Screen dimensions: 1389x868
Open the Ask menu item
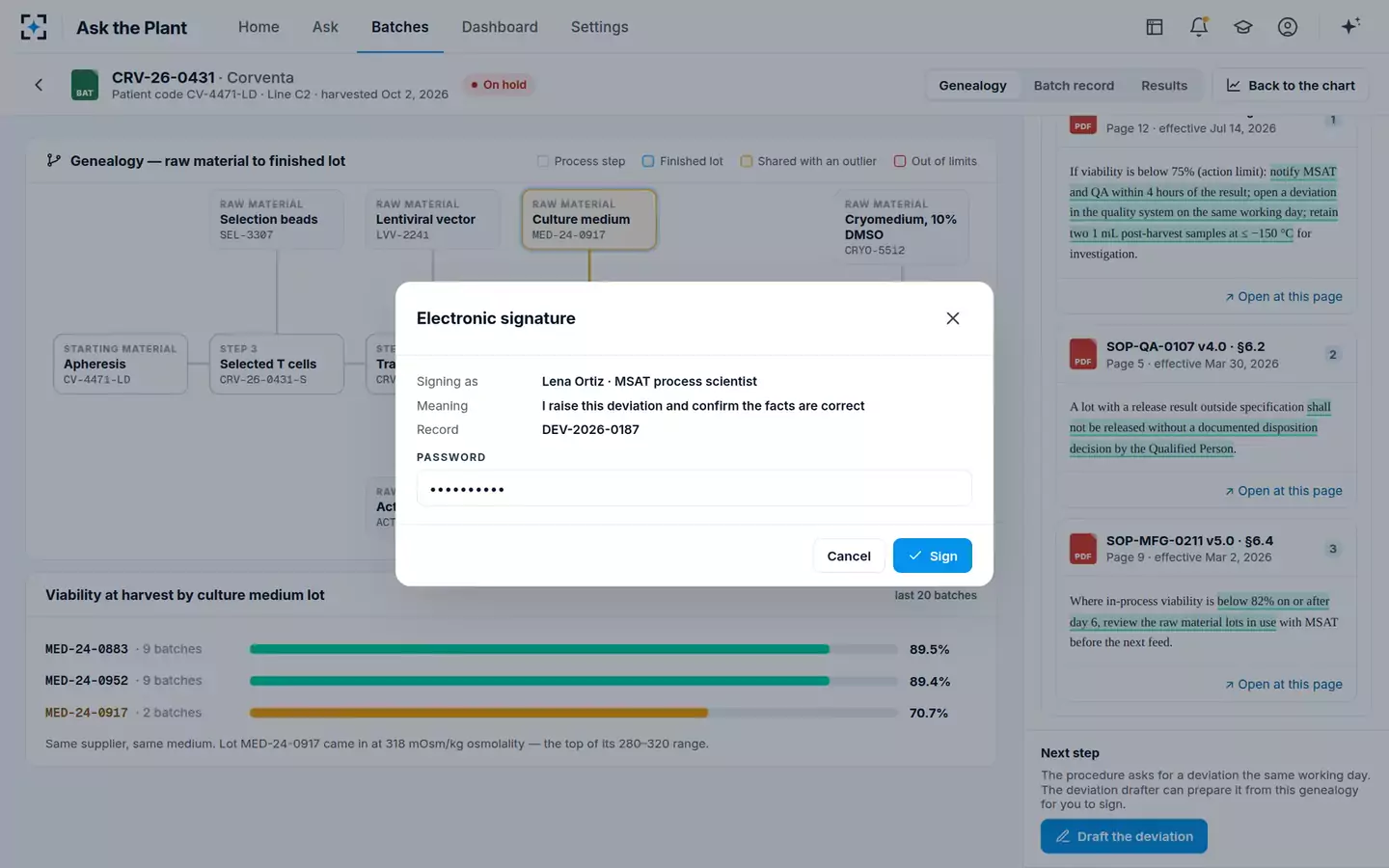click(325, 27)
